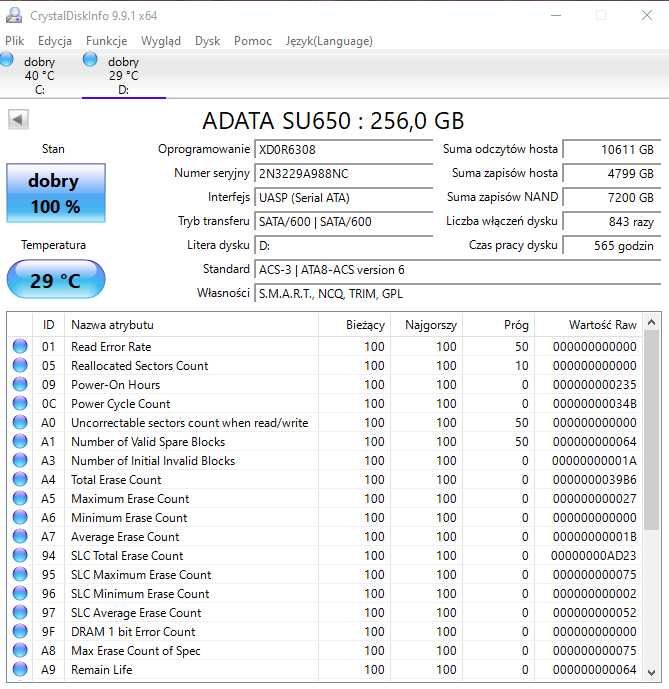Click status icon for Number of Valid Spare Blocks
The image size is (669, 689).
[x=20, y=441]
